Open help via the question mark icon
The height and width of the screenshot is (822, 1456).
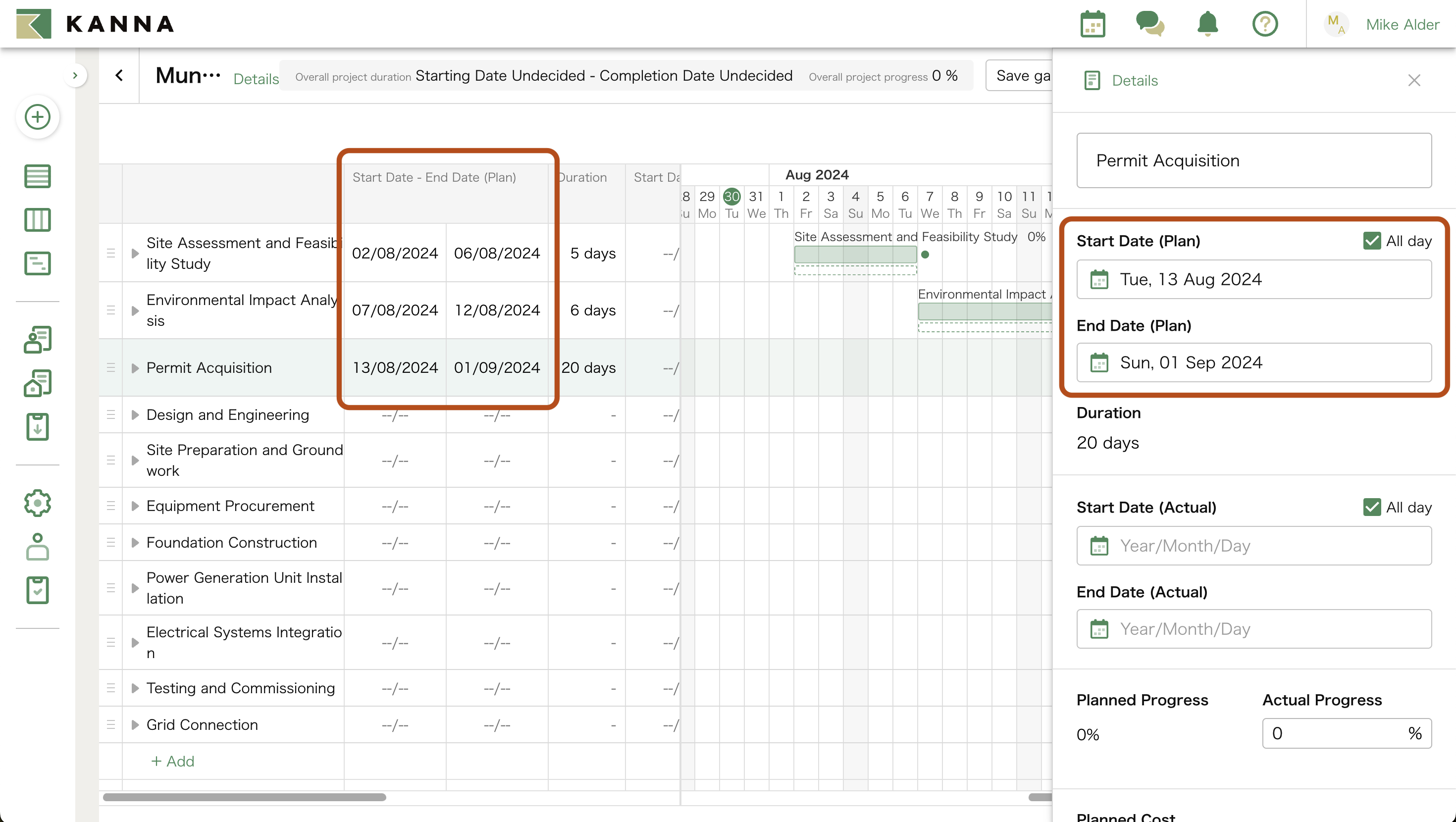pyautogui.click(x=1265, y=24)
